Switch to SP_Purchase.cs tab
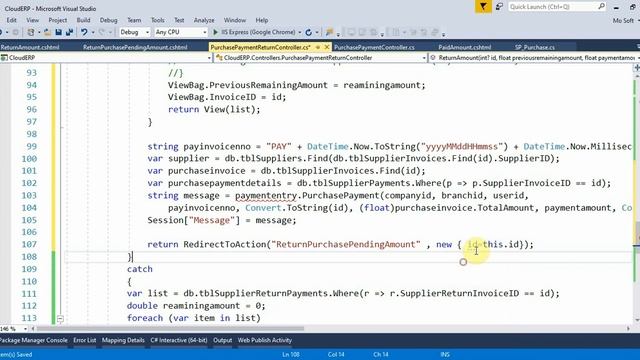The image size is (640, 360). [x=535, y=47]
